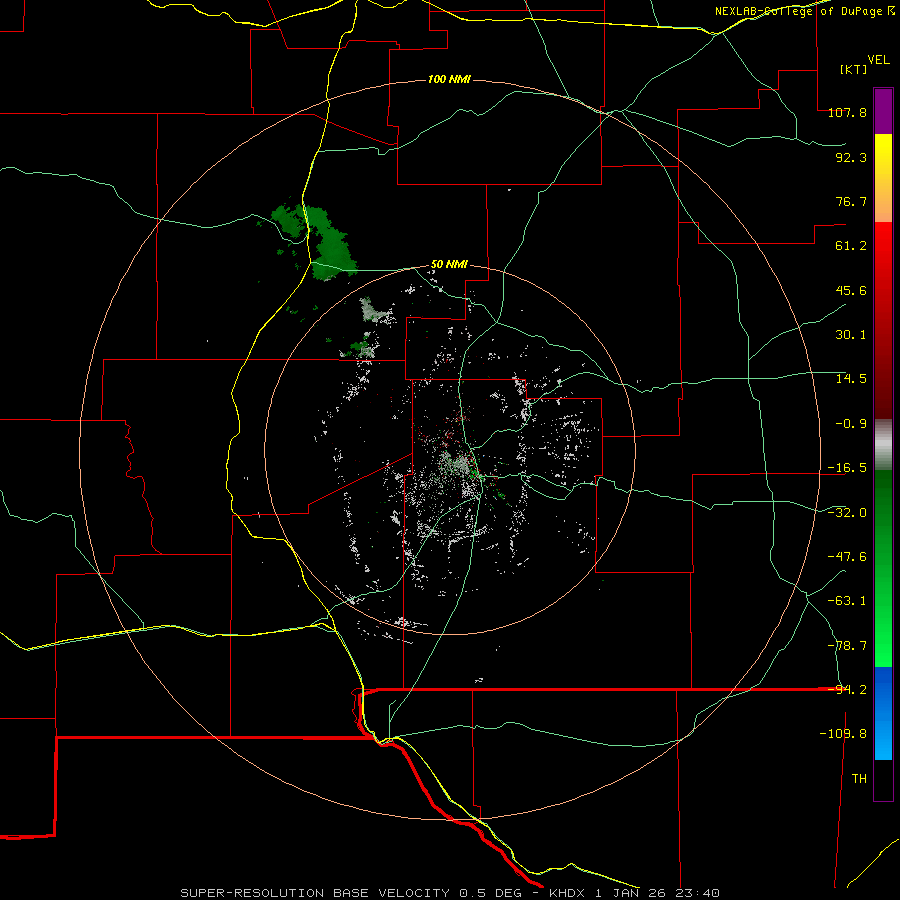900x900 pixels.
Task: Click the -47.6 scale value
Action: (x=847, y=557)
